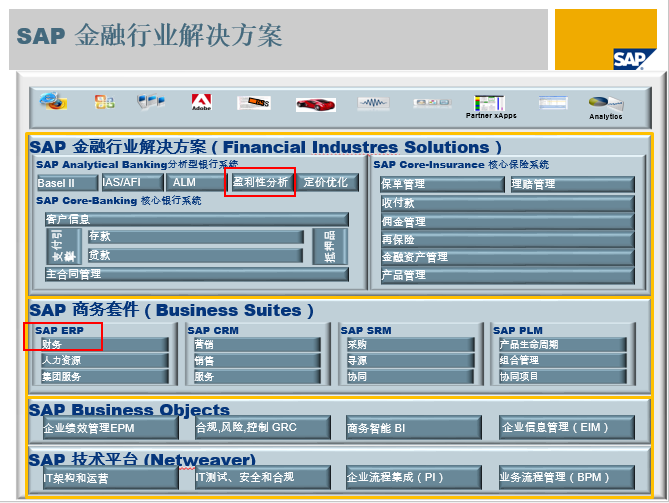This screenshot has width=669, height=503.
Task: Click the 存款 bar
Action: click(x=196, y=236)
